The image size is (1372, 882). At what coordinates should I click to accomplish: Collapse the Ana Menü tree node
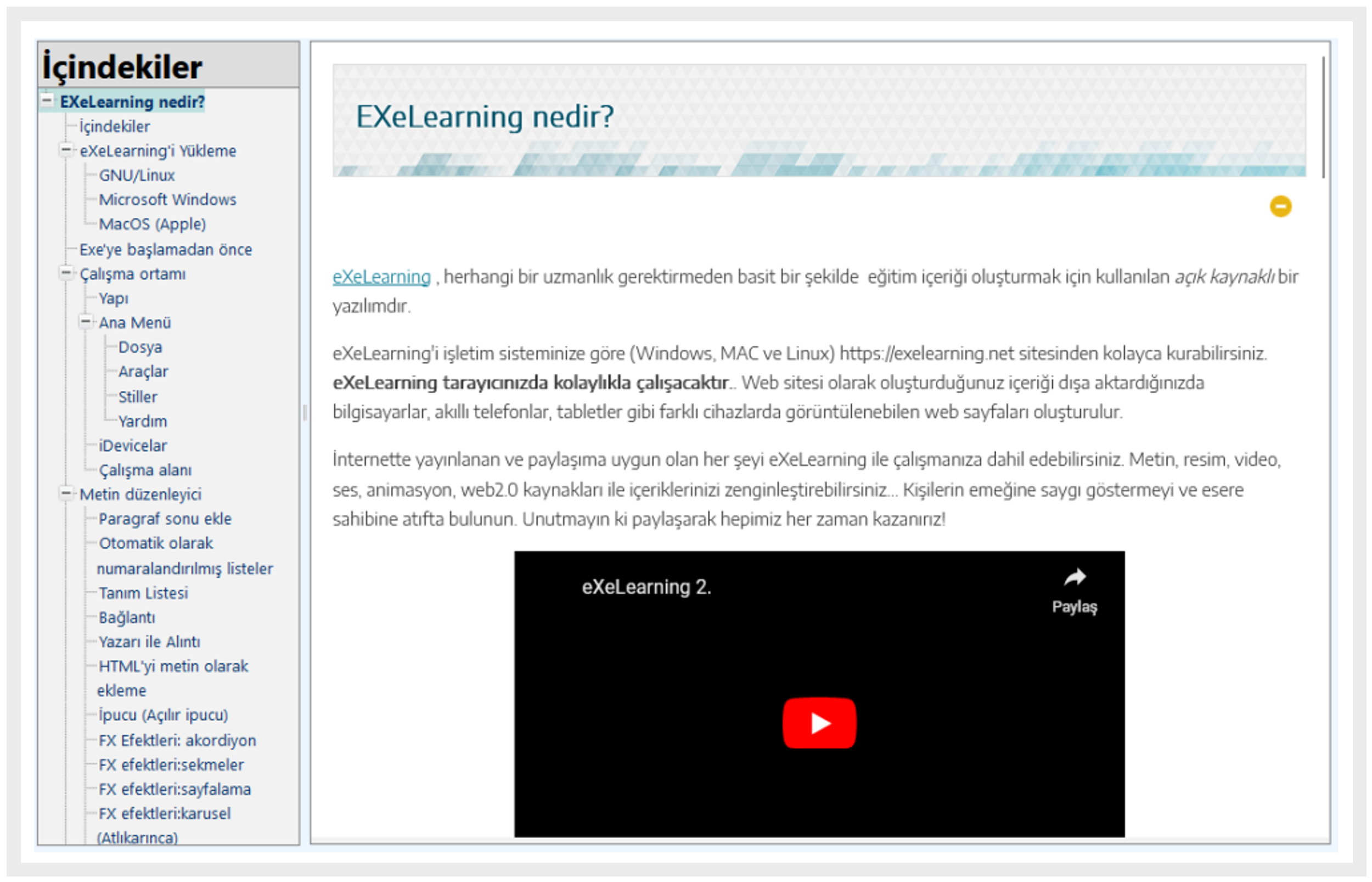[86, 322]
